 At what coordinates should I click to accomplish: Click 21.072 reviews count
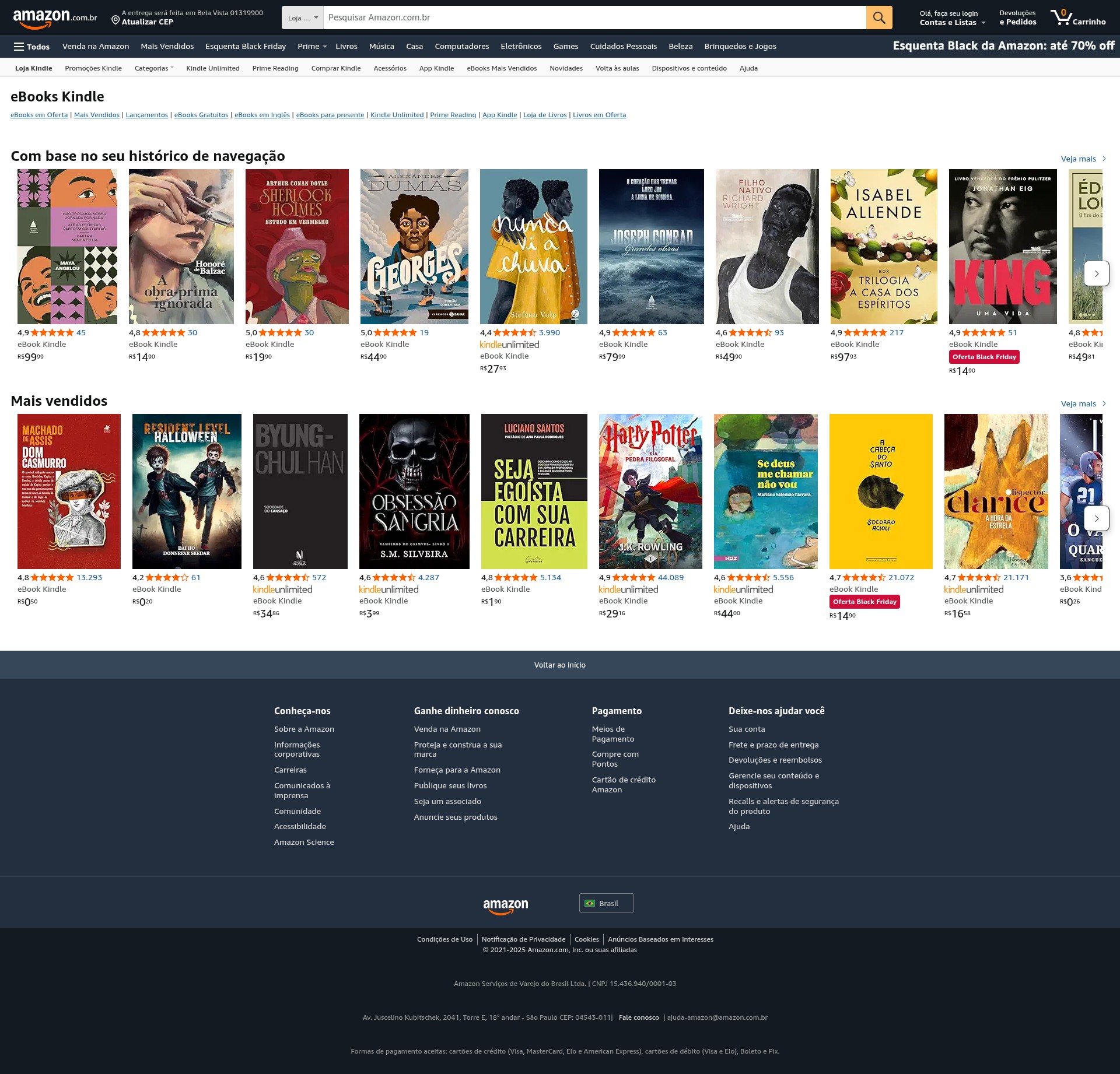click(x=901, y=577)
